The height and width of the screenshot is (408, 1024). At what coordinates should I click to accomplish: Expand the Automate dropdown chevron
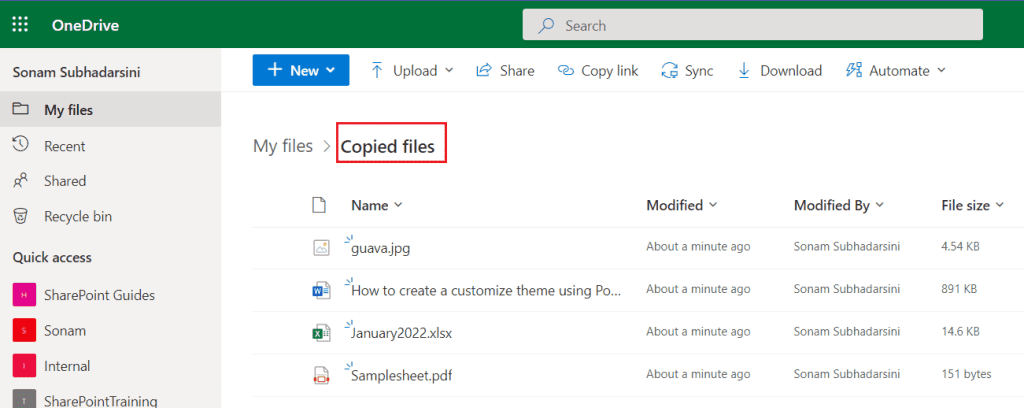(941, 71)
